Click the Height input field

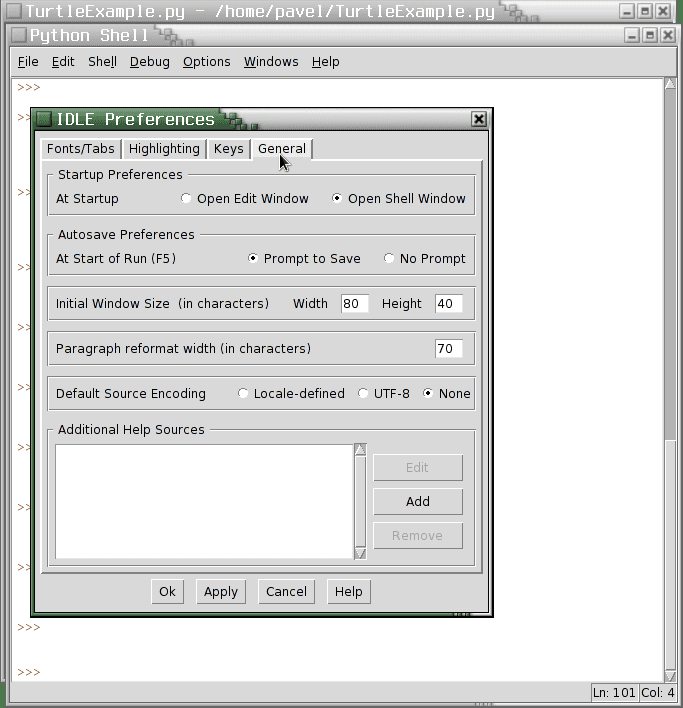(x=449, y=303)
